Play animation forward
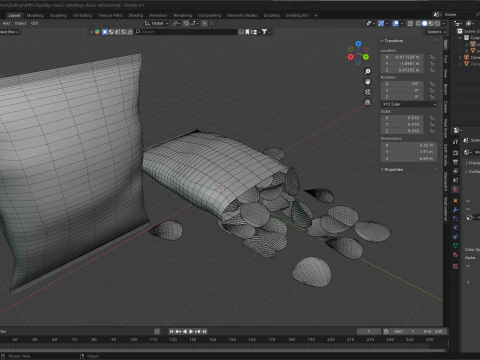480x360 pixels. pos(191,331)
